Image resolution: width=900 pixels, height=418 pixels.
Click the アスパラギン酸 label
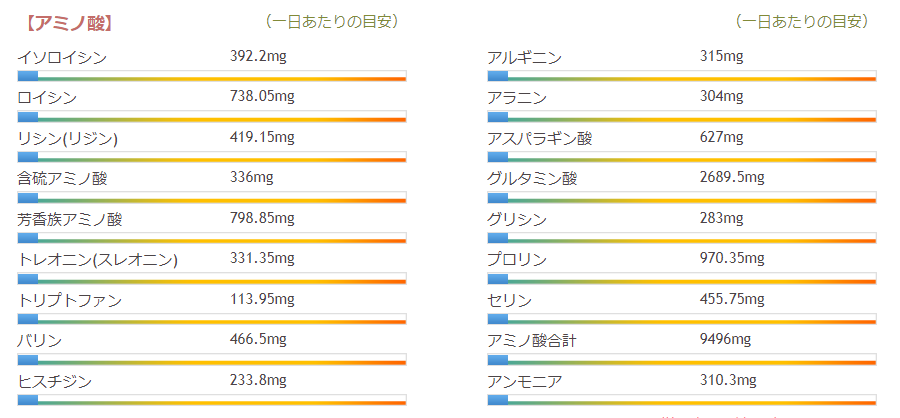coord(540,138)
